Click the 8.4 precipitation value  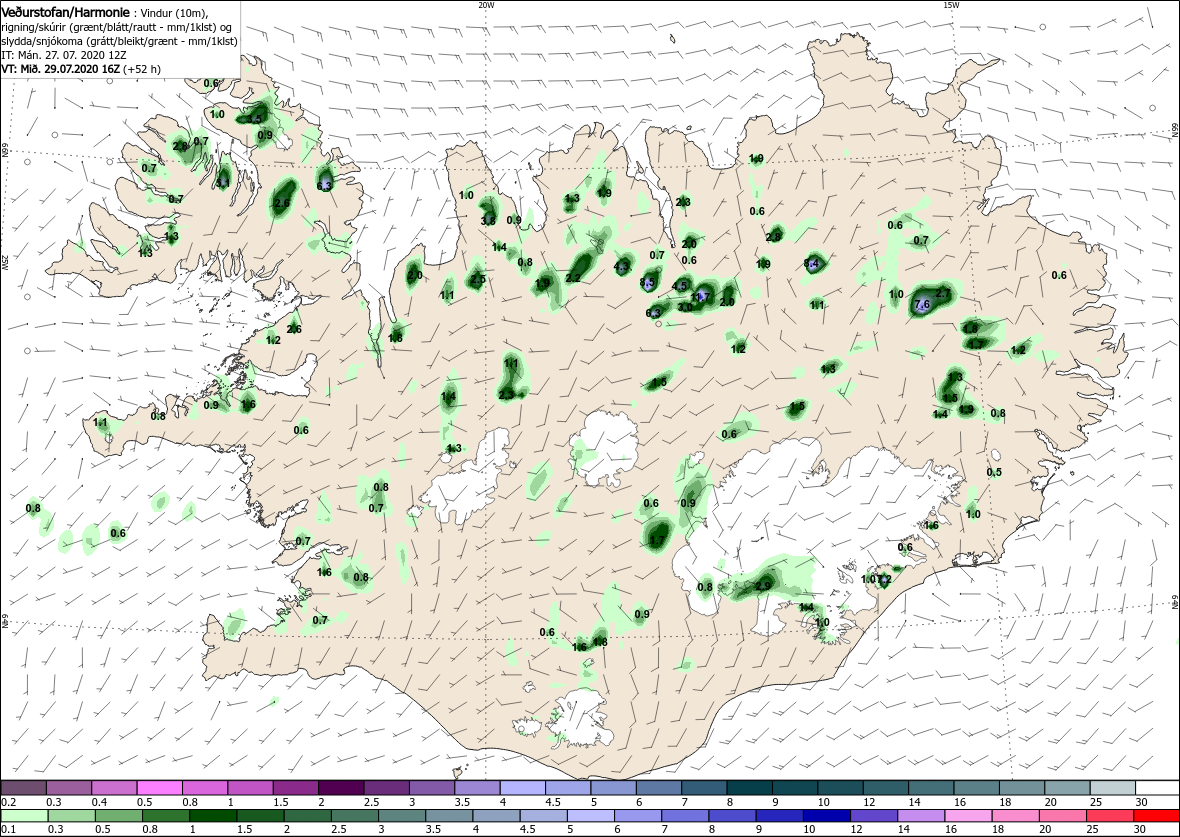click(x=812, y=263)
